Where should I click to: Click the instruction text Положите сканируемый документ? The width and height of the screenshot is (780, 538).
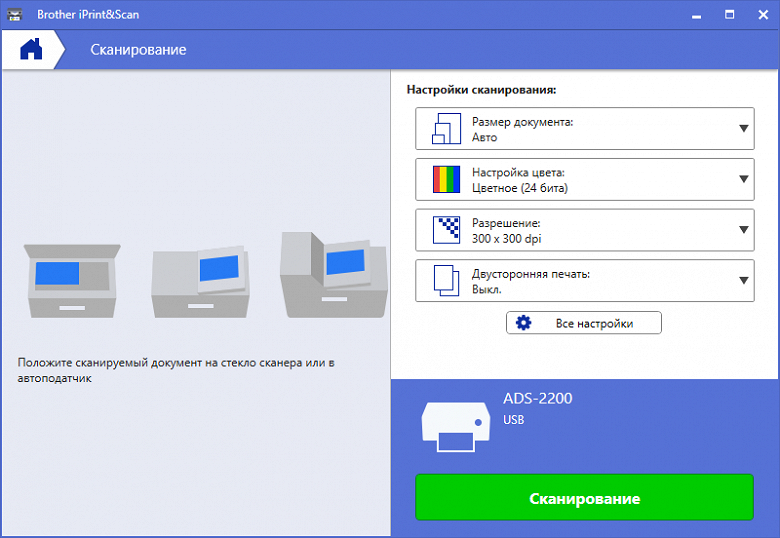click(176, 370)
